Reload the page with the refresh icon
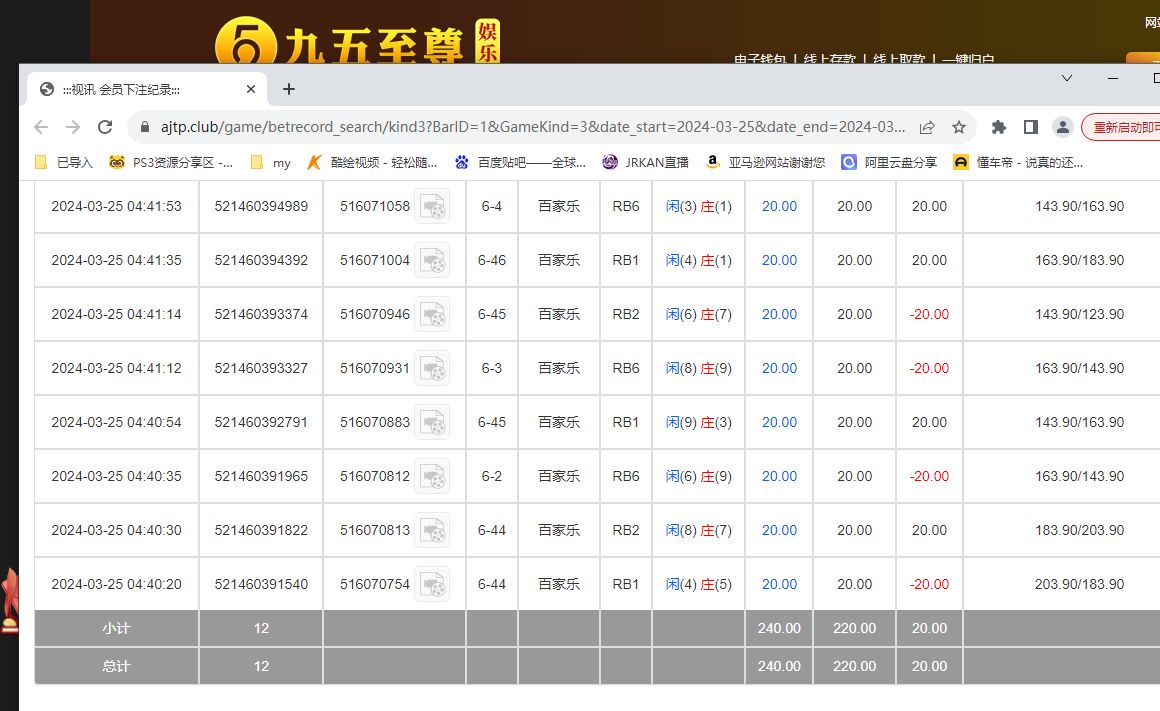The height and width of the screenshot is (711, 1160). [x=105, y=127]
